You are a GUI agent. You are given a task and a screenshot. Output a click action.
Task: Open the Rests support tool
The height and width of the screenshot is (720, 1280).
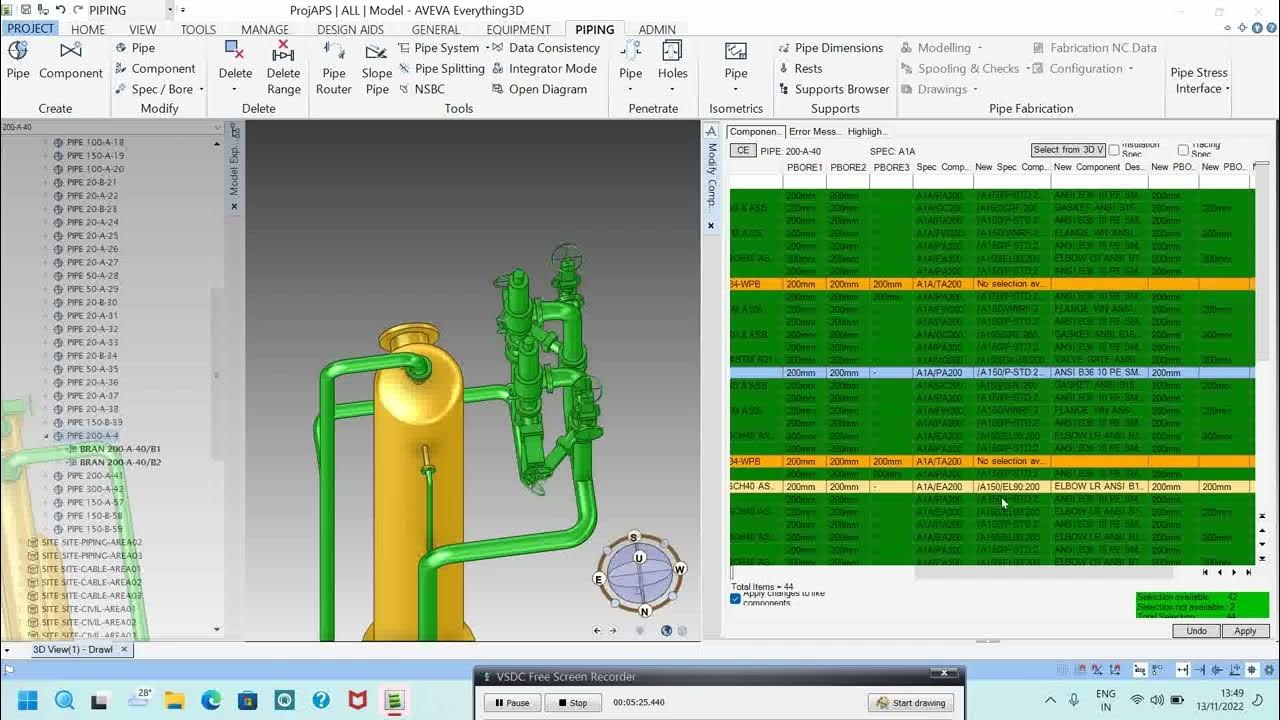coord(801,68)
